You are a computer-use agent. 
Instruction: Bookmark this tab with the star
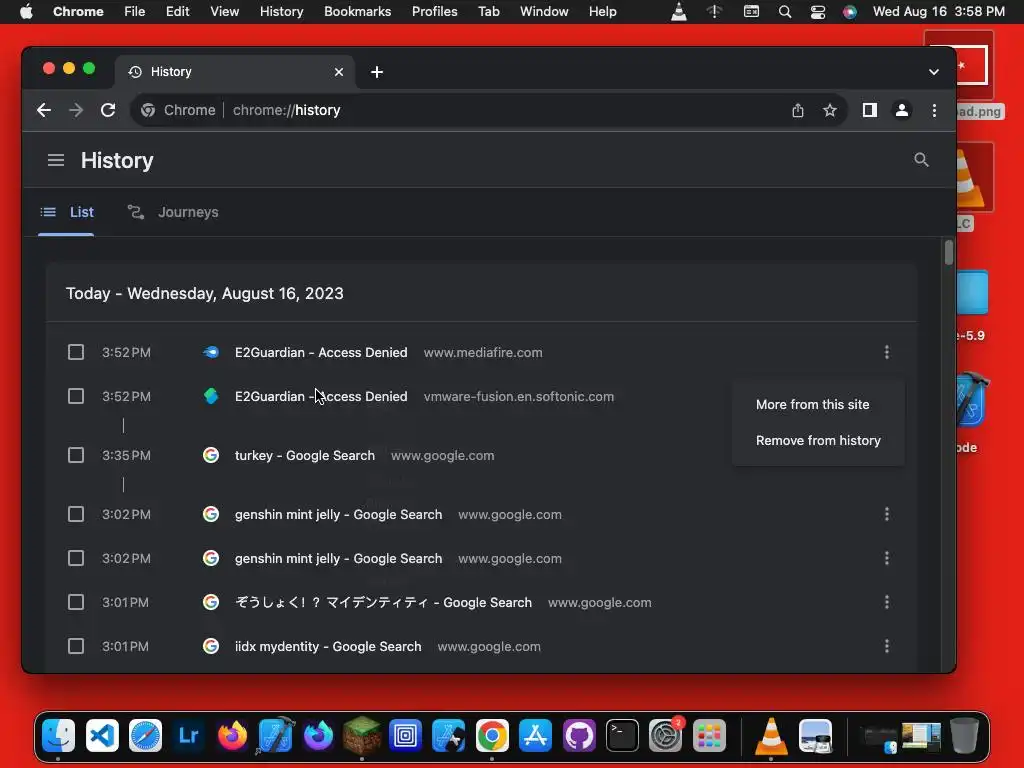click(x=829, y=110)
